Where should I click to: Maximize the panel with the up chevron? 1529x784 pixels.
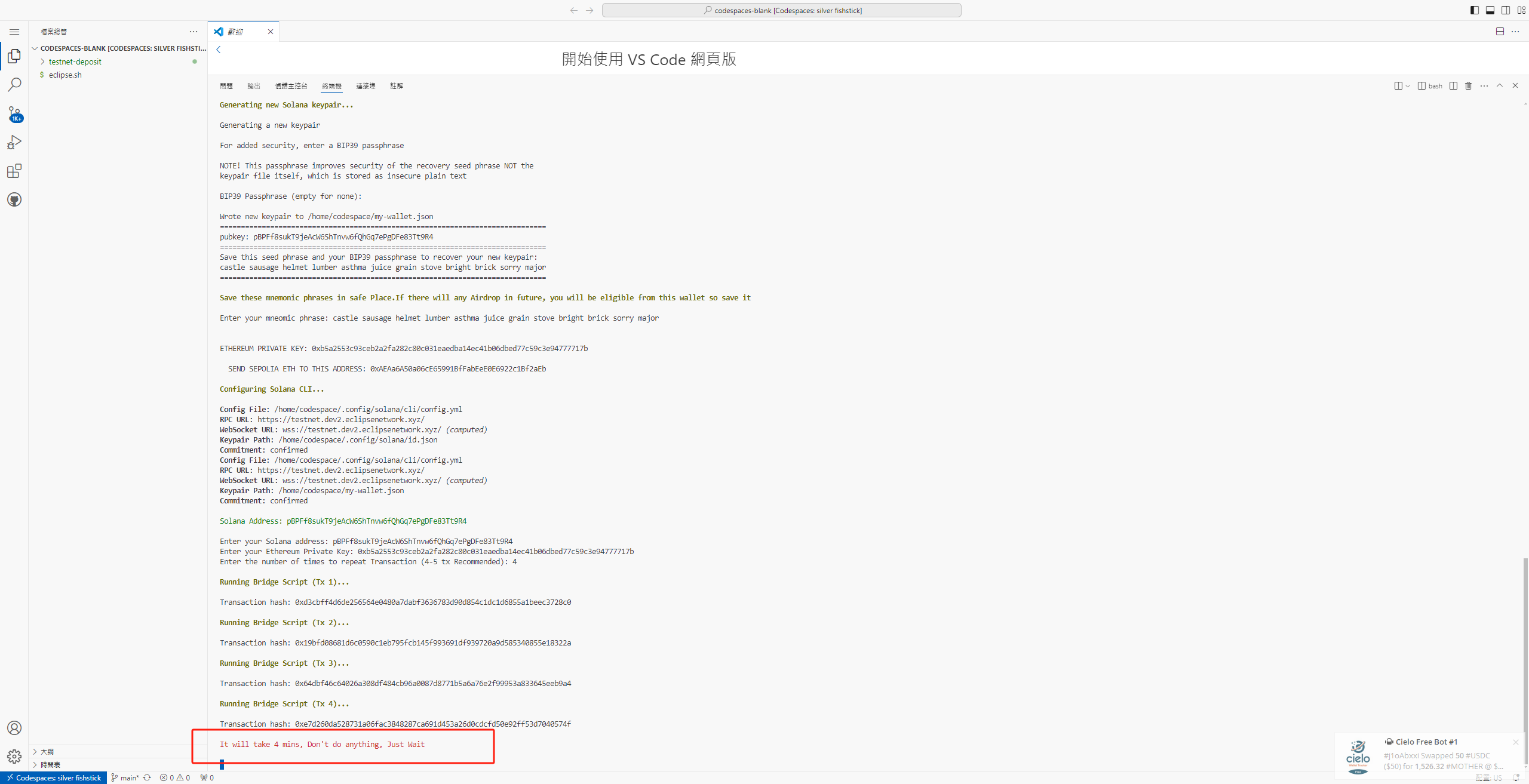tap(1500, 86)
